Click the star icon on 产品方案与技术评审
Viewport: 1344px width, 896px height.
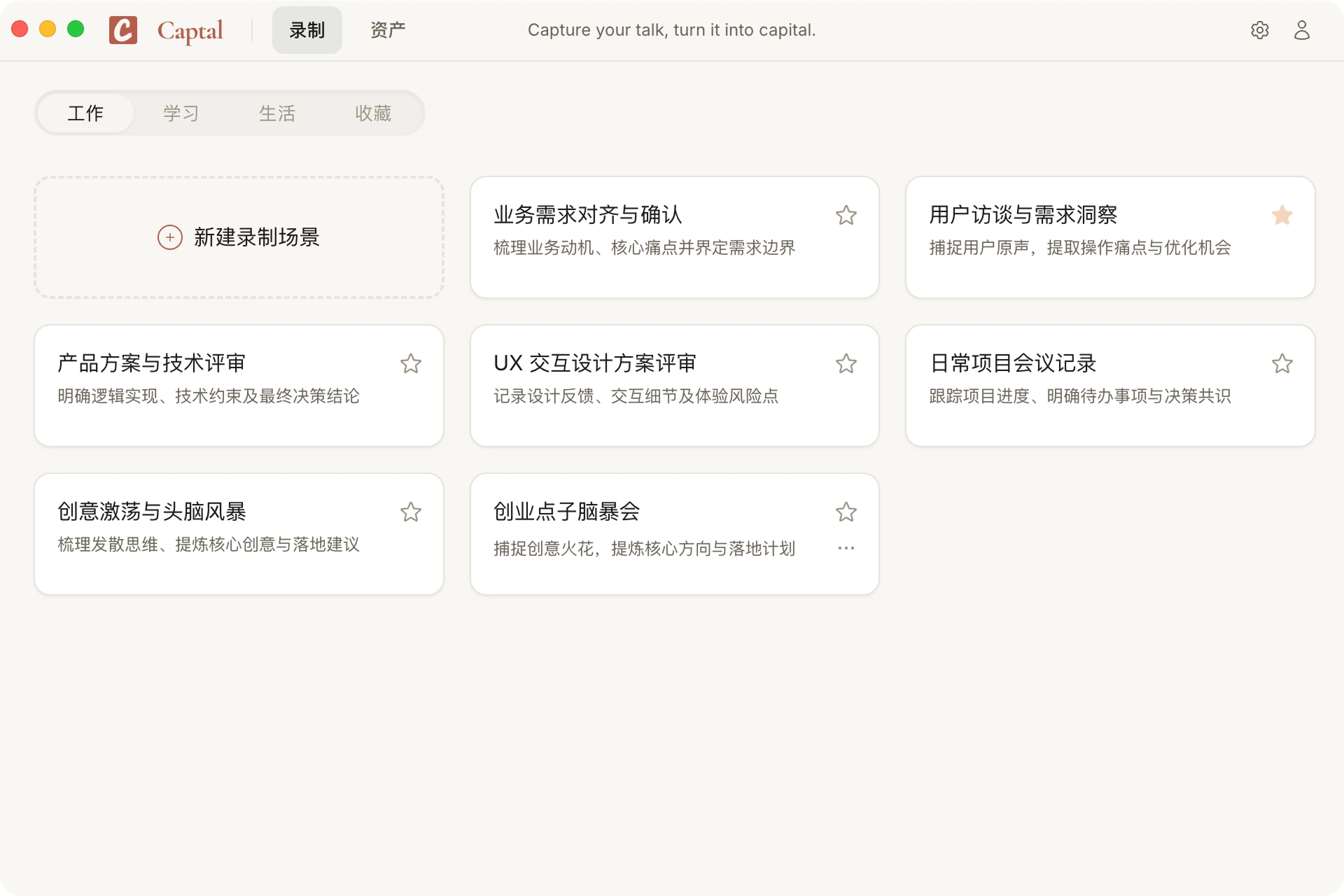[411, 363]
